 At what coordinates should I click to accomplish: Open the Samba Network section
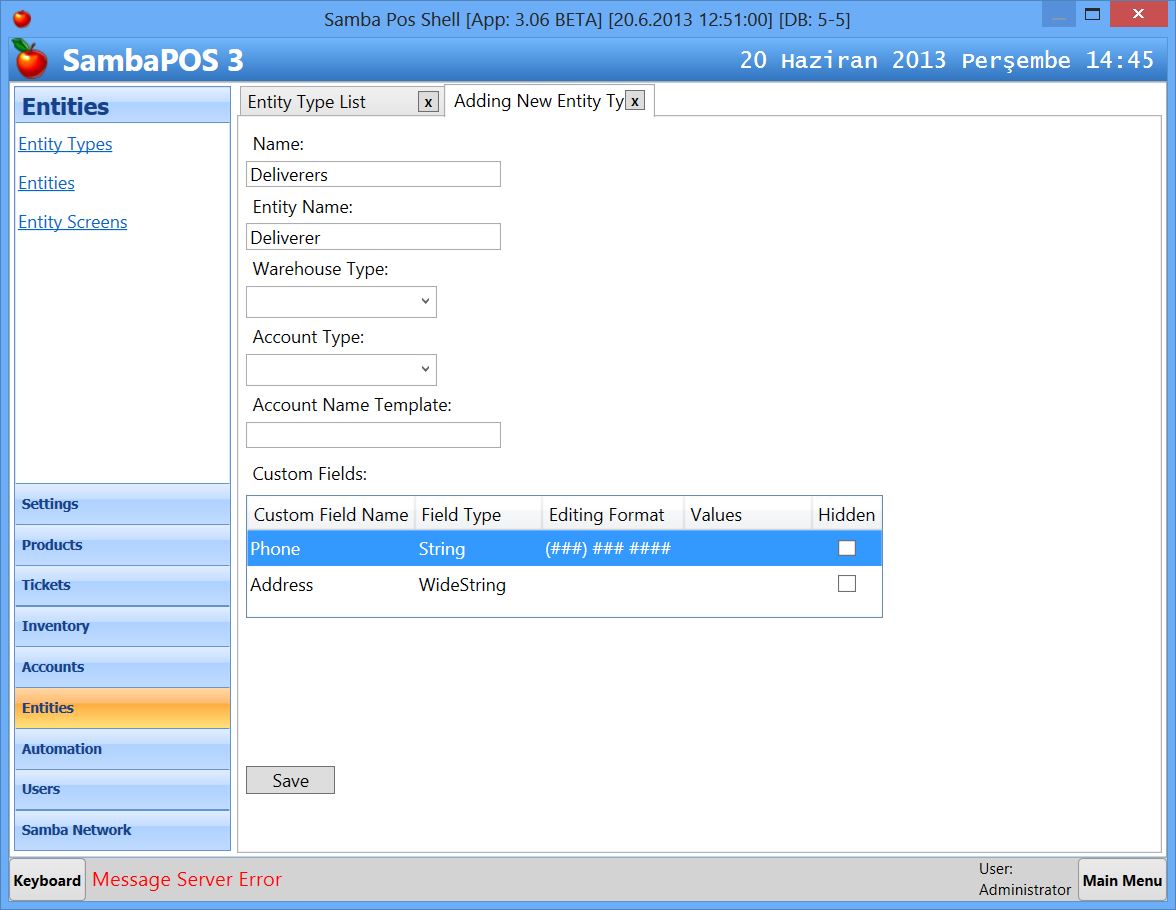122,830
